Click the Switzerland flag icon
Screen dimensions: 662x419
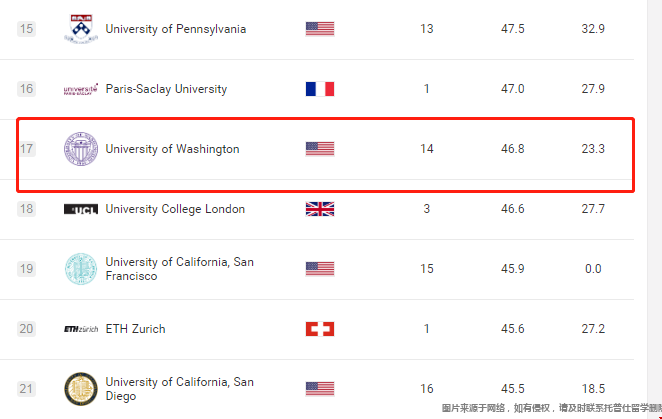(320, 329)
